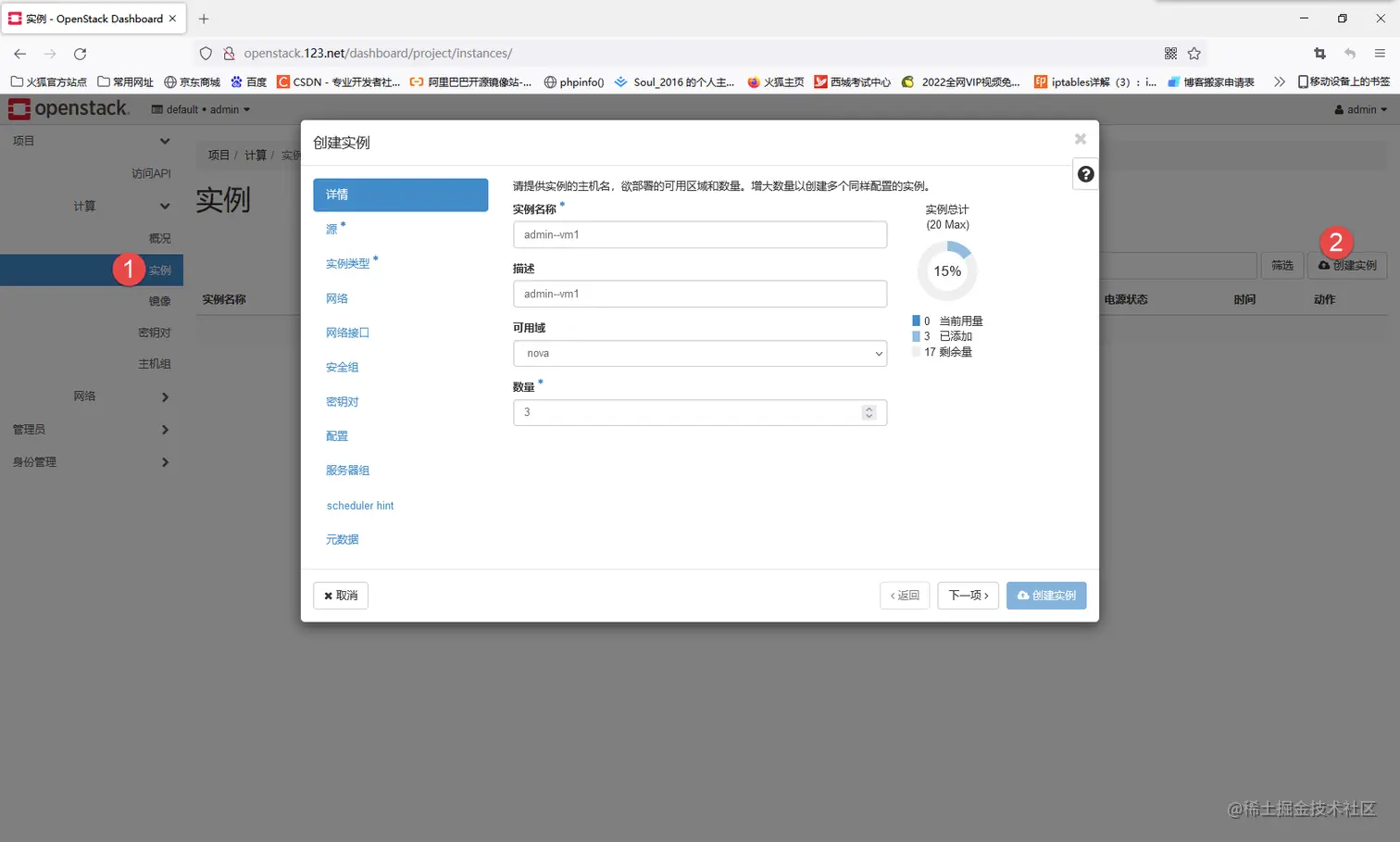Open a new browser tab with plus icon
Screen dimensions: 1400x842
[204, 19]
